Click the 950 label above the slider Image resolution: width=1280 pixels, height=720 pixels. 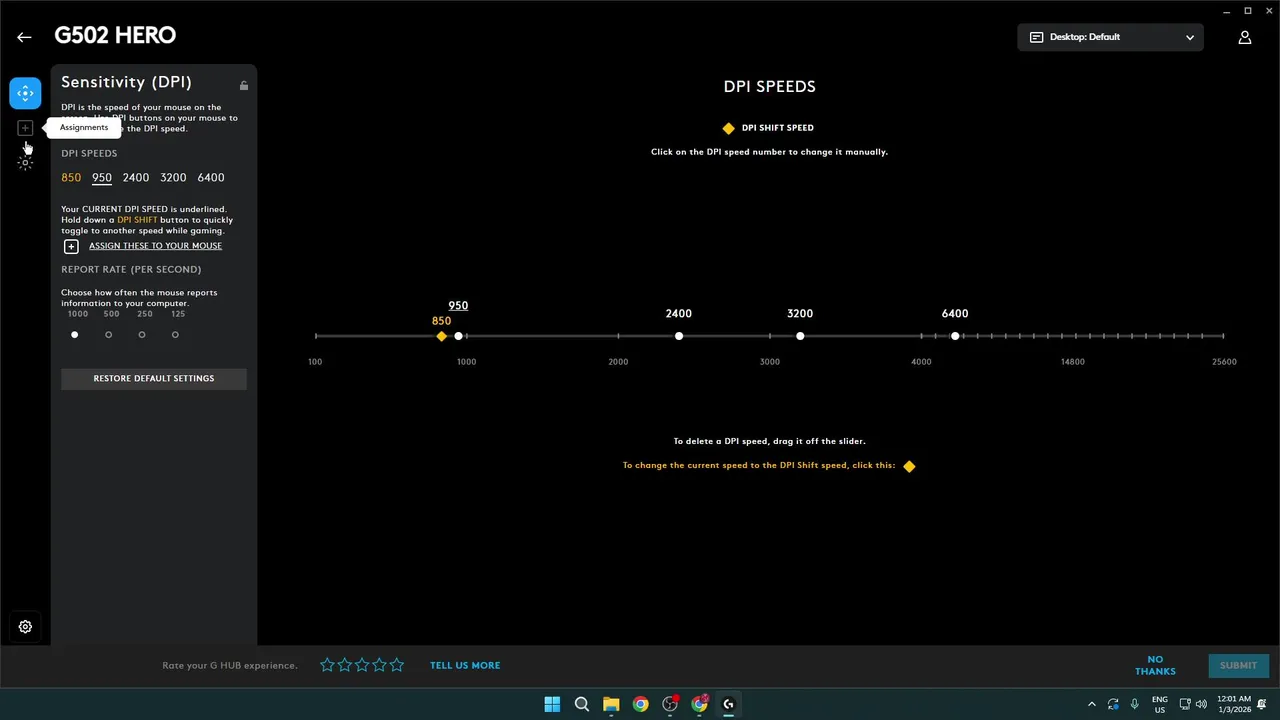point(458,306)
